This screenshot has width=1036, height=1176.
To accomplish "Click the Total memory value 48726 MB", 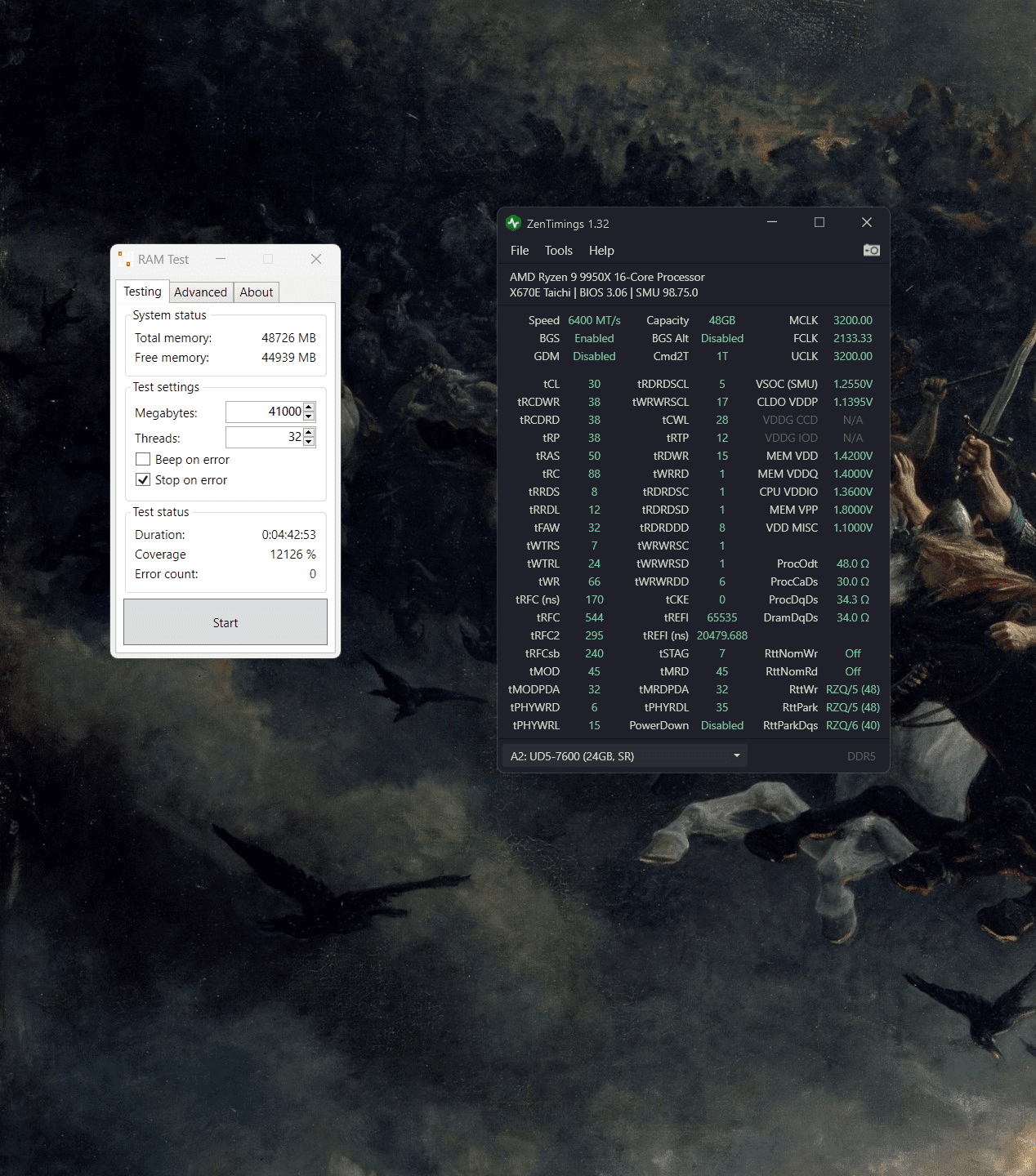I will click(x=288, y=338).
